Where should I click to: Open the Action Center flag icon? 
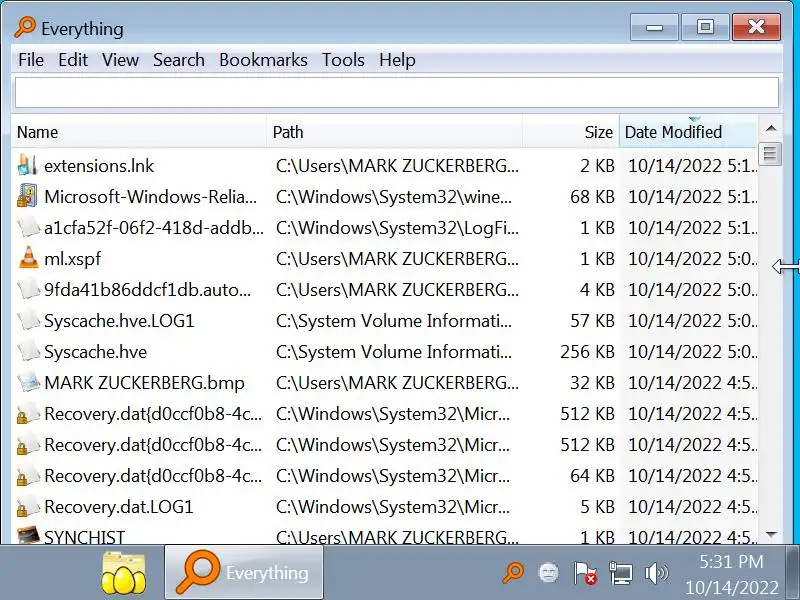[x=585, y=572]
